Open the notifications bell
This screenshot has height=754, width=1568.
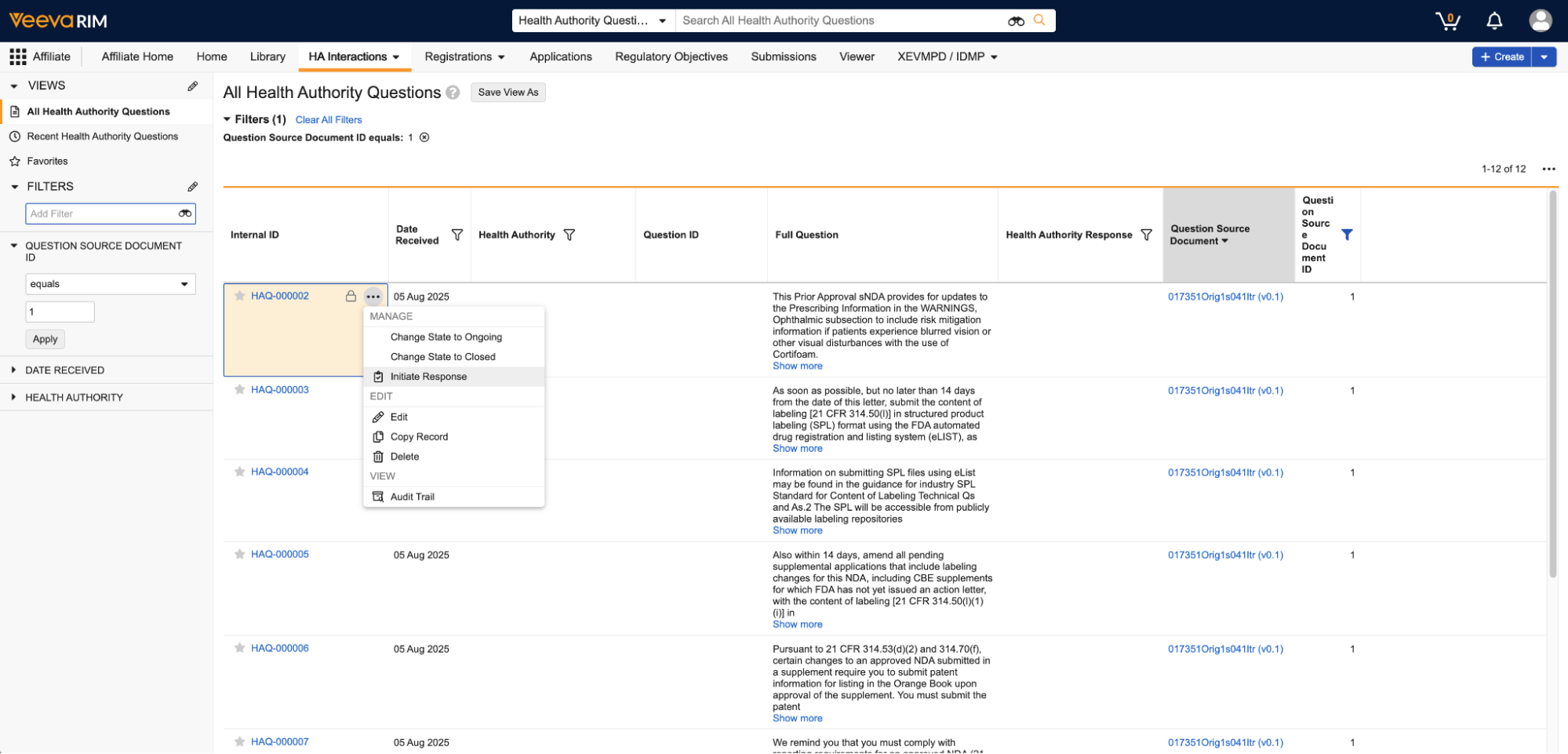[x=1494, y=21]
